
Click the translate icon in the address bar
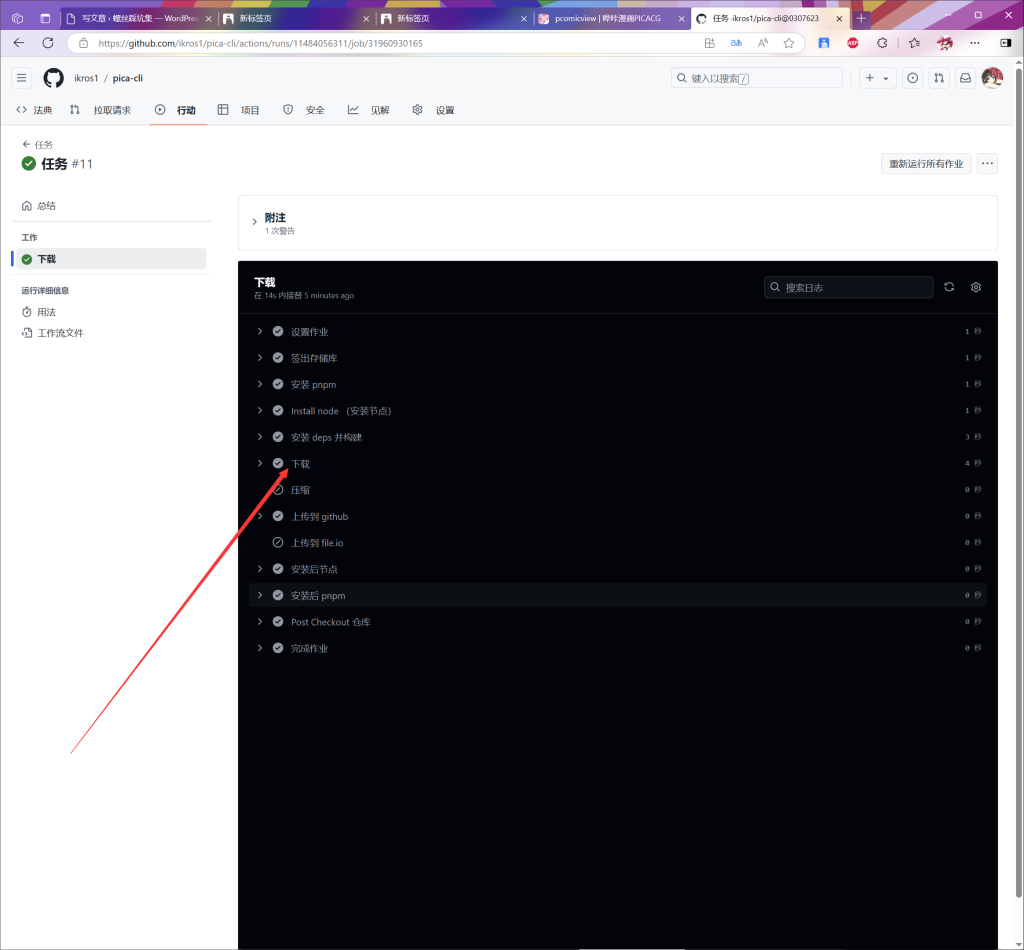(x=736, y=43)
